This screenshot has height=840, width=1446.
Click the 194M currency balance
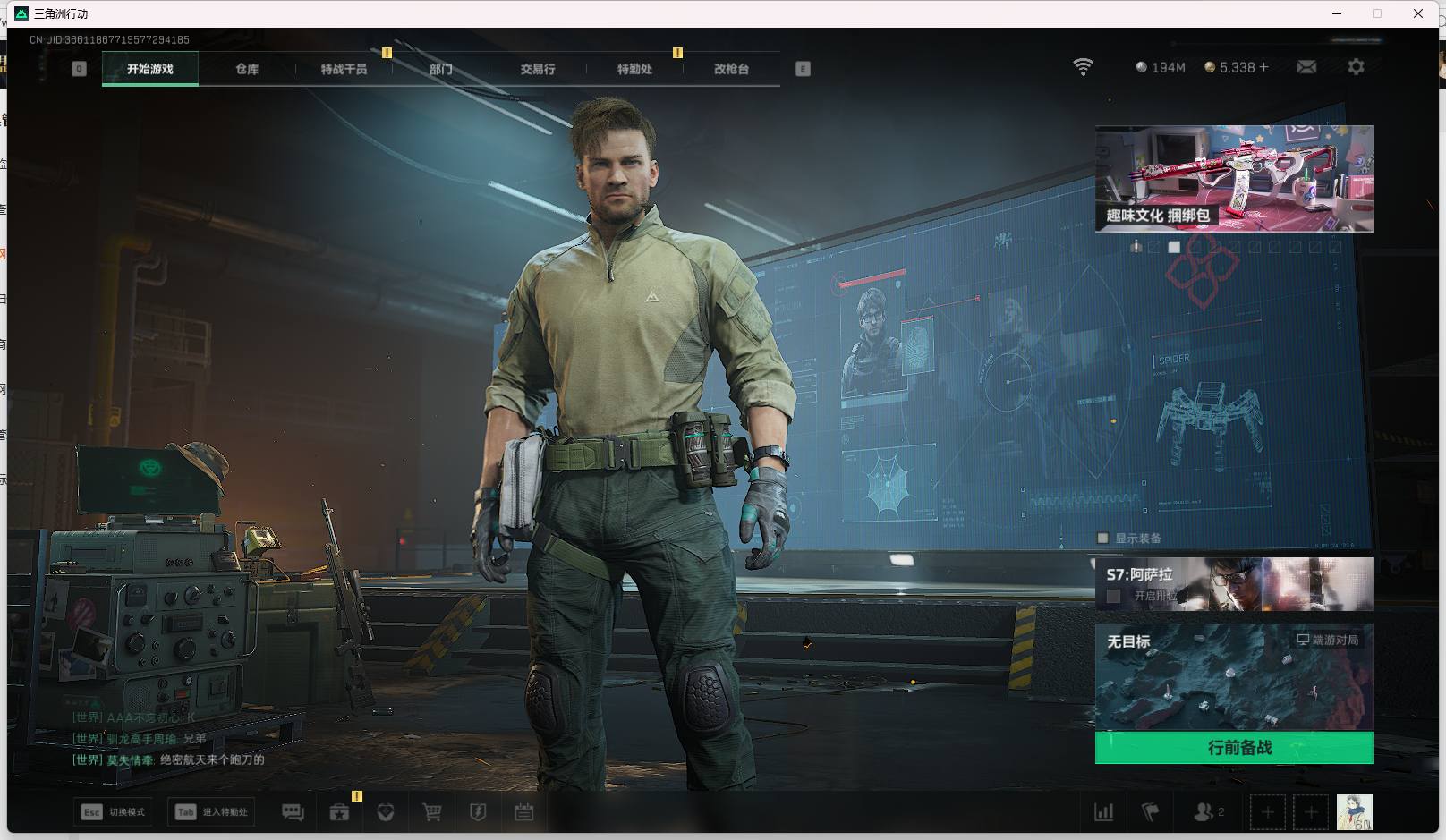coord(1161,67)
